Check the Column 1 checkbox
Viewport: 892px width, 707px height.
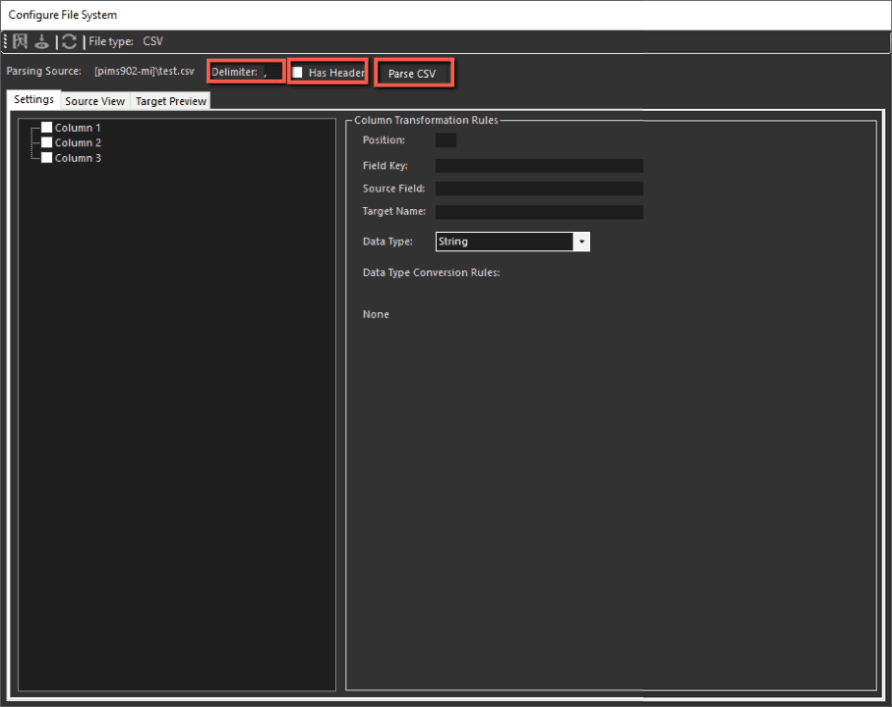click(46, 127)
